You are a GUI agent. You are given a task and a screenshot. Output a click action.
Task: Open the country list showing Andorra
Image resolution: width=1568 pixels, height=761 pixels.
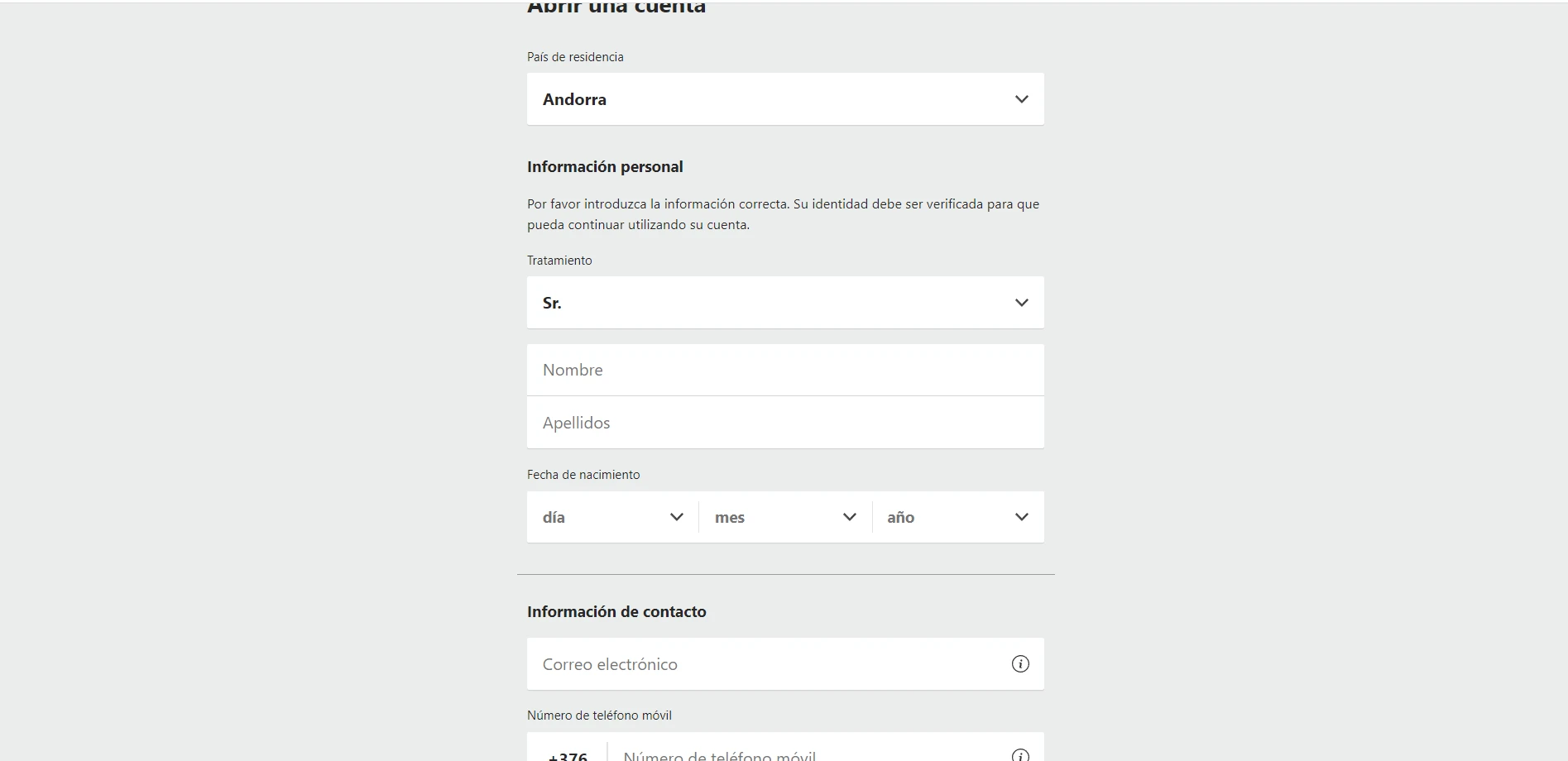[785, 99]
